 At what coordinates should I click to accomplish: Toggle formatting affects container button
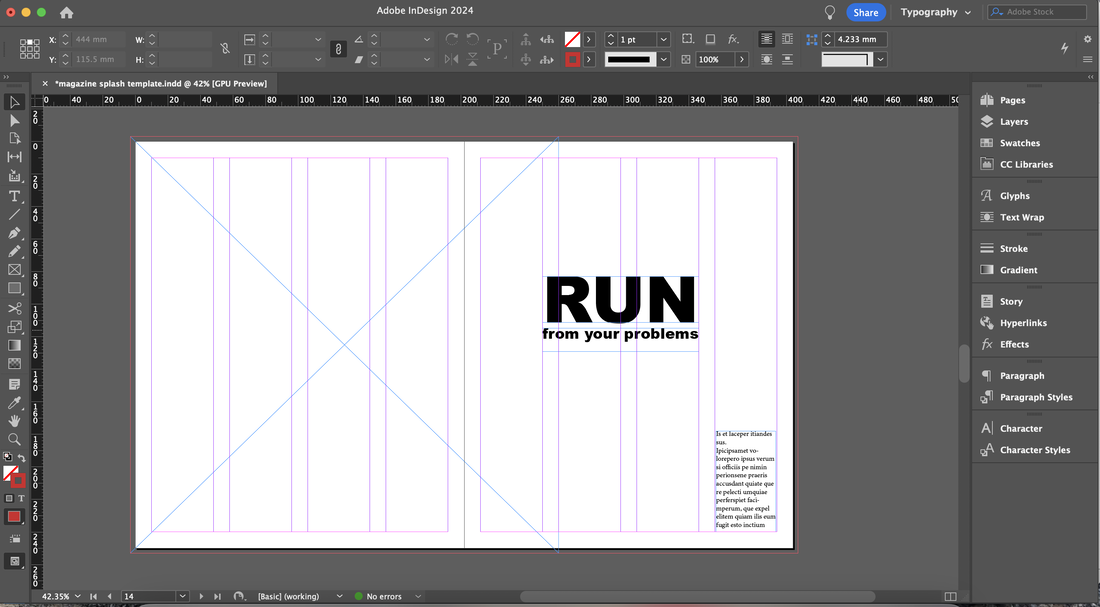[9, 498]
